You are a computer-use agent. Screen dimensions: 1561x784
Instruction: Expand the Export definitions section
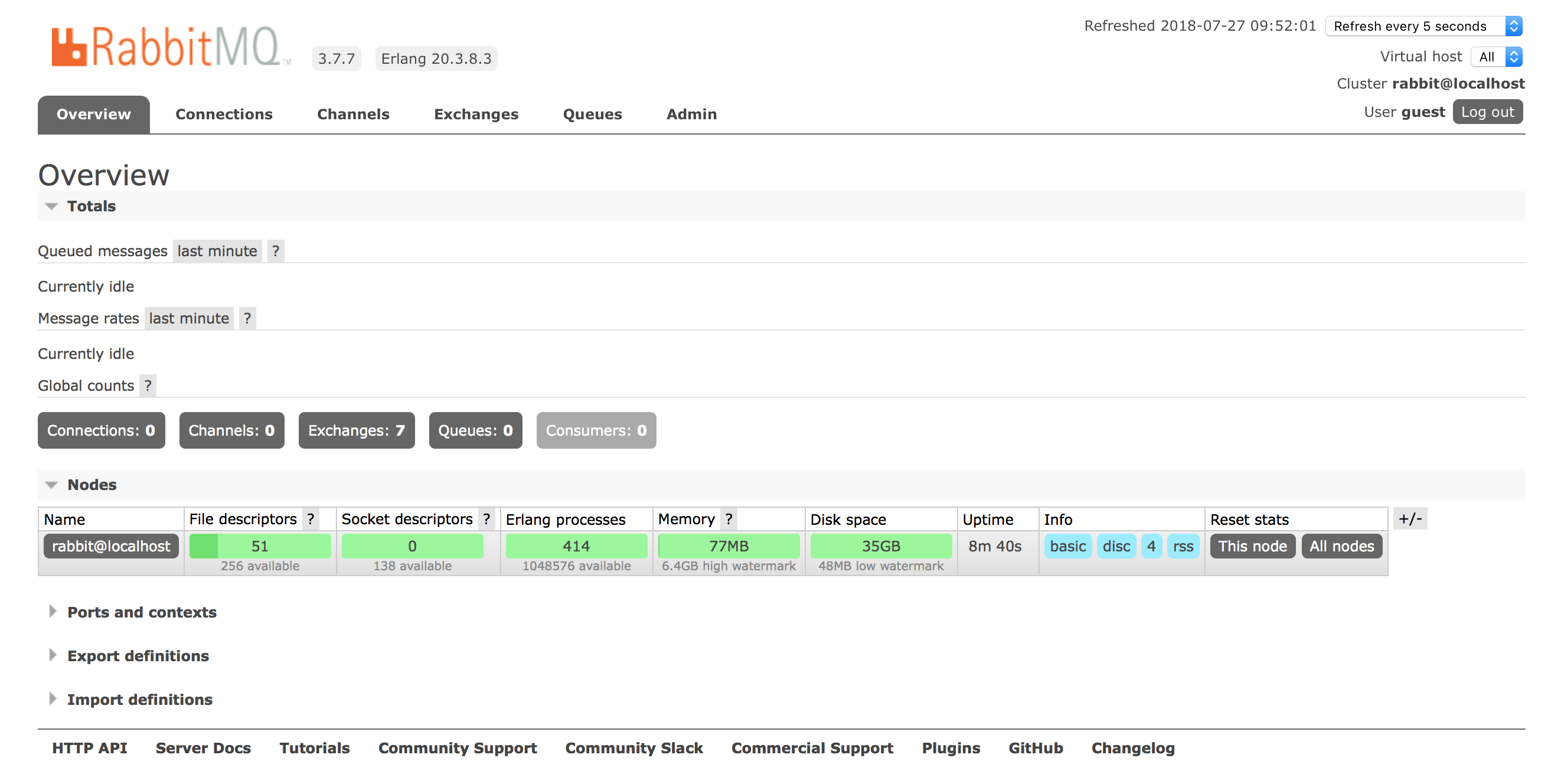tap(138, 655)
